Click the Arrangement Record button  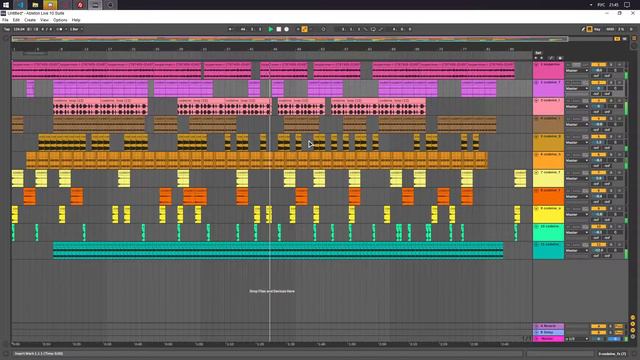pos(287,29)
